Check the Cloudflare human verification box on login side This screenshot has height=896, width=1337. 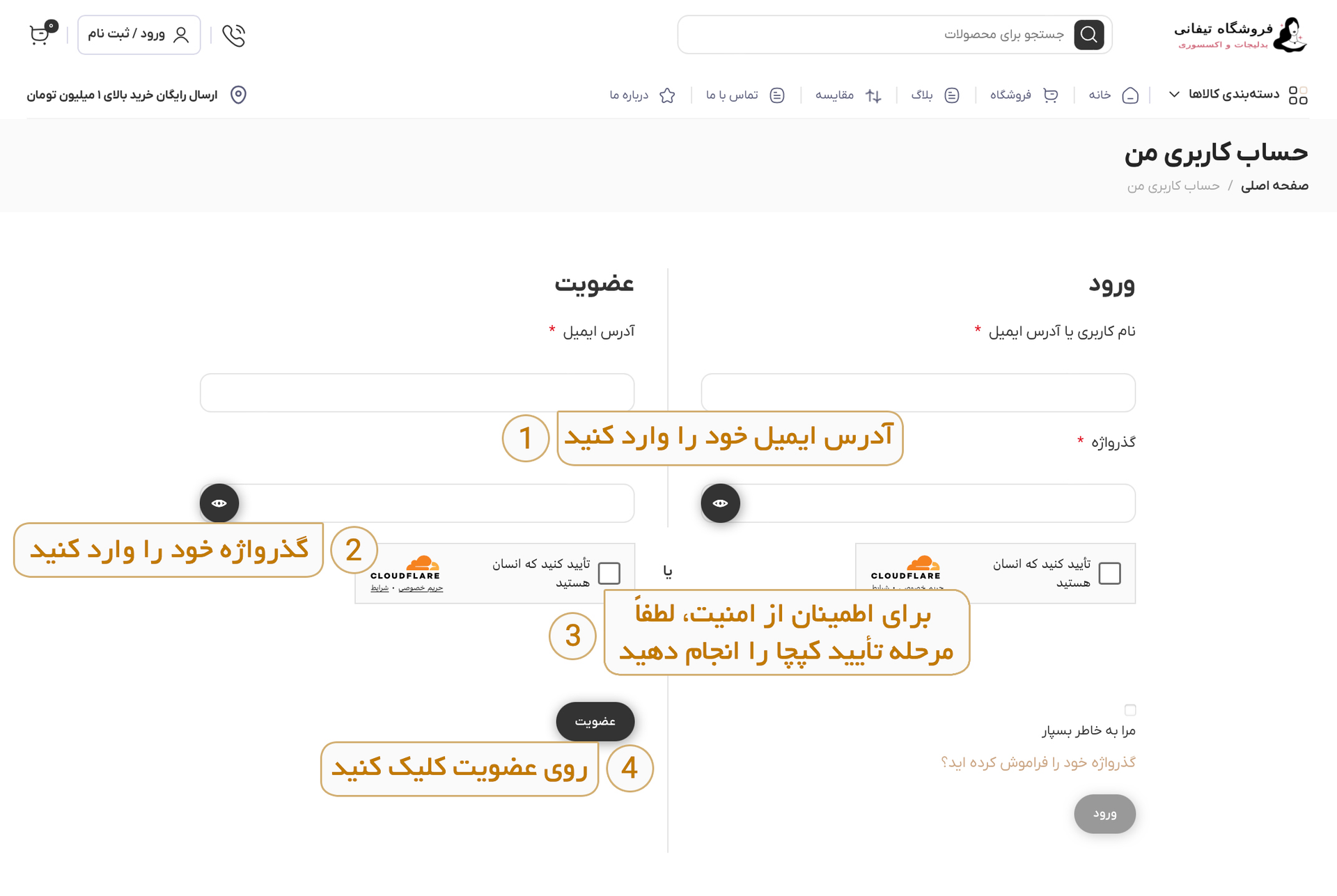click(1111, 572)
